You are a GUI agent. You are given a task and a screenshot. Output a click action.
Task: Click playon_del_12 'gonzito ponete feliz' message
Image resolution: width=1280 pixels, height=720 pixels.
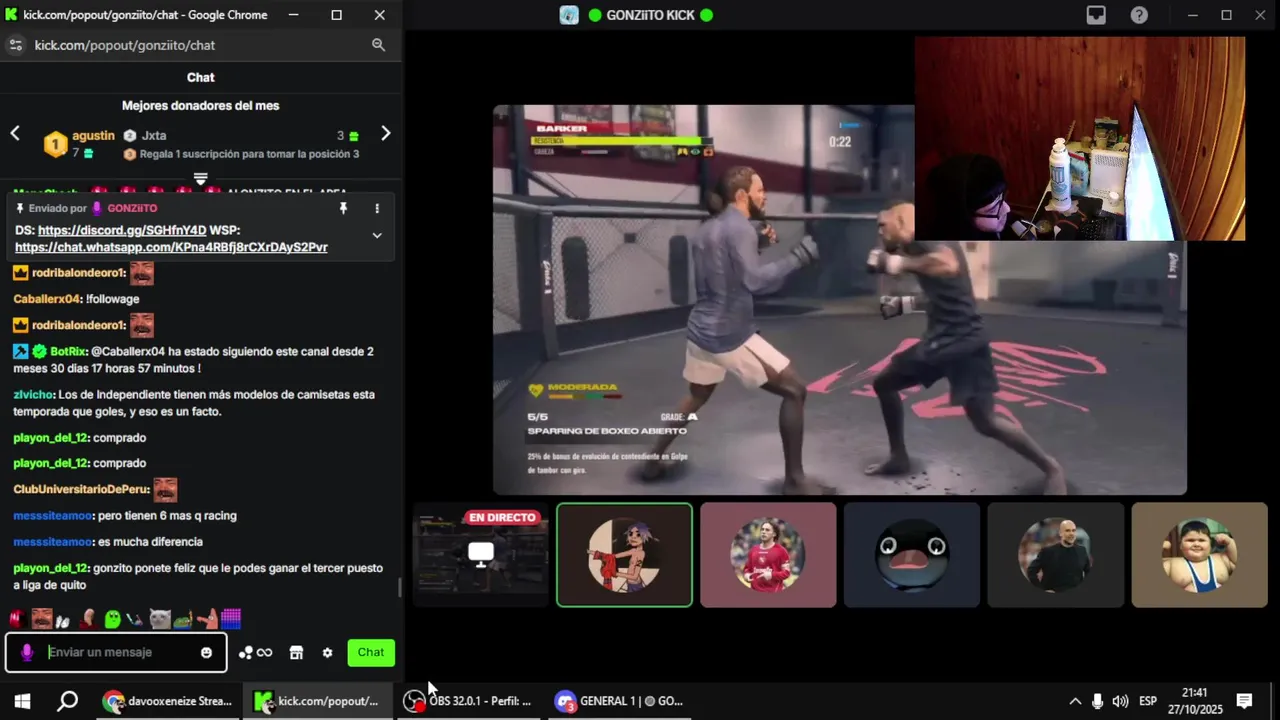click(198, 575)
